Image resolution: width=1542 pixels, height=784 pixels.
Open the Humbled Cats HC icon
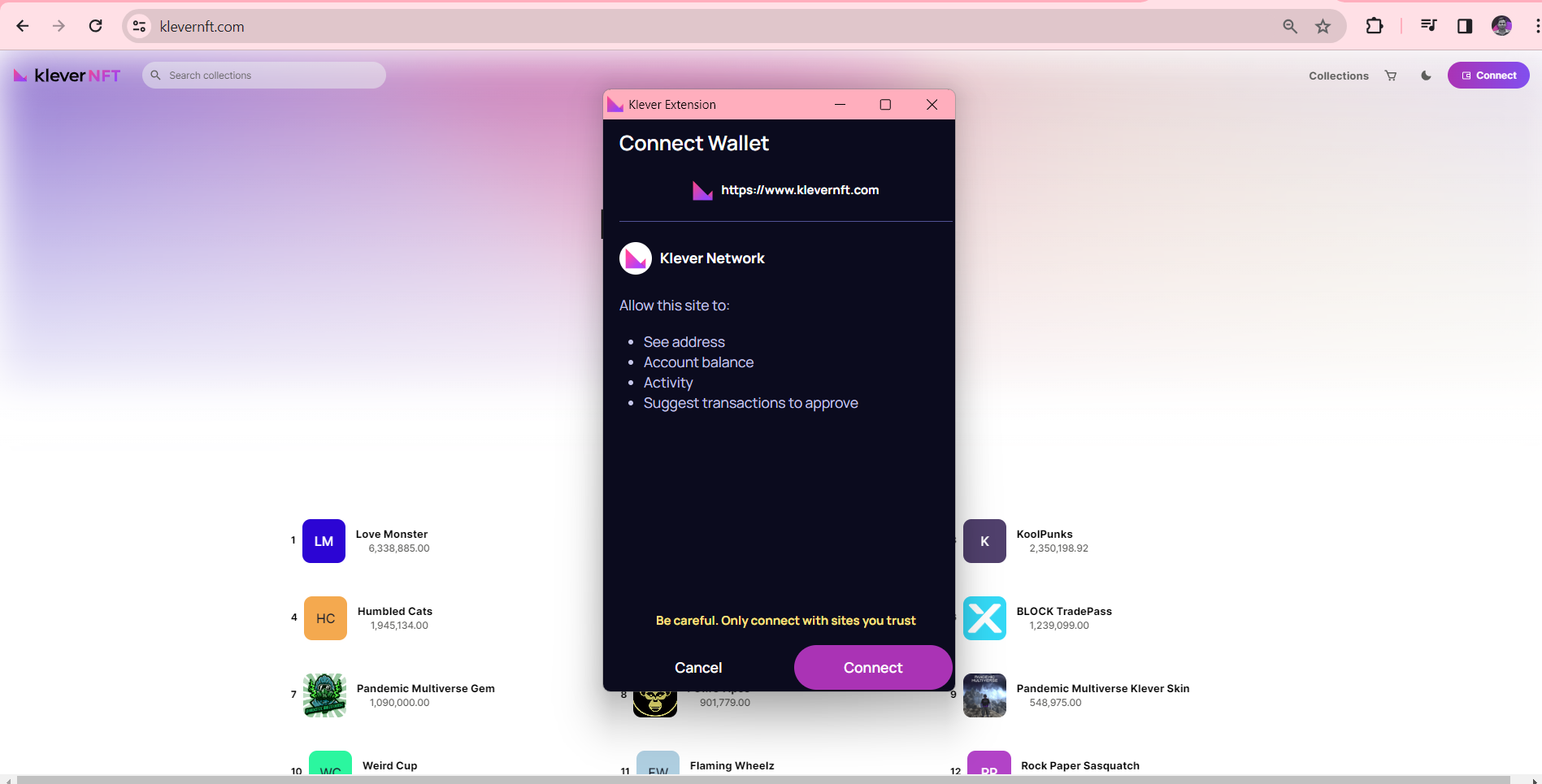[325, 618]
